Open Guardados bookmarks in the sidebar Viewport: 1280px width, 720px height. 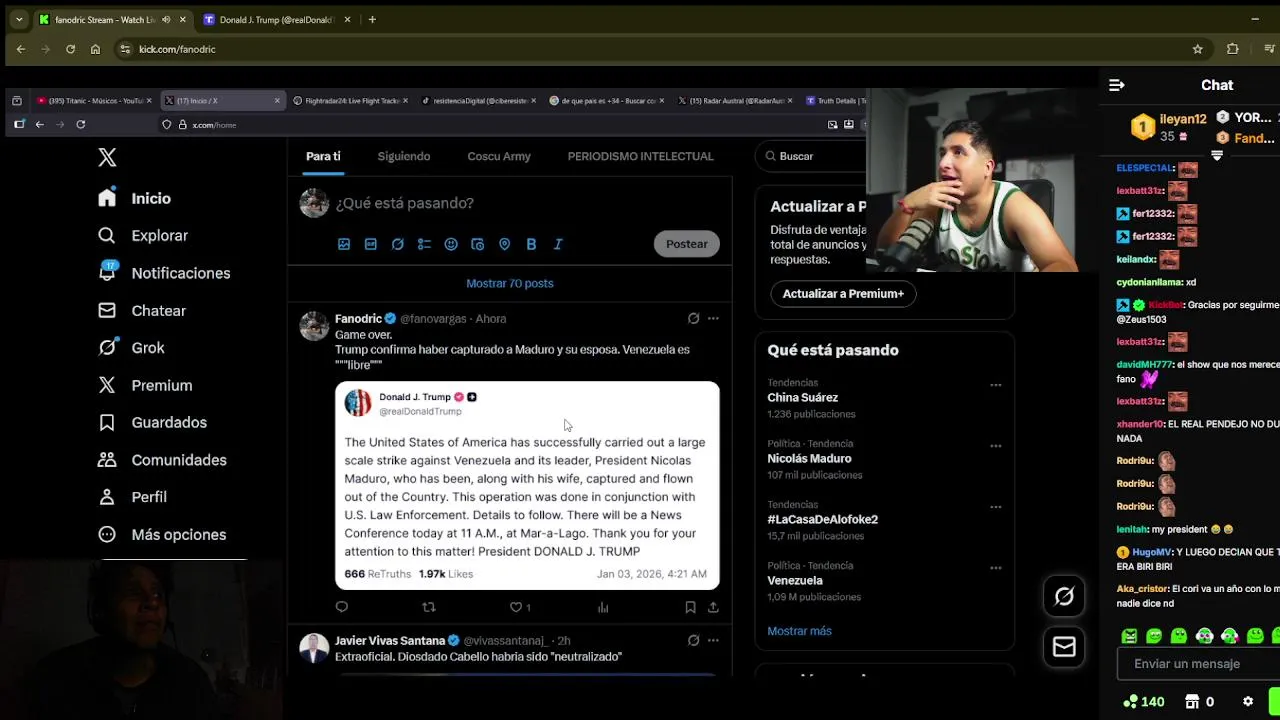click(152, 422)
